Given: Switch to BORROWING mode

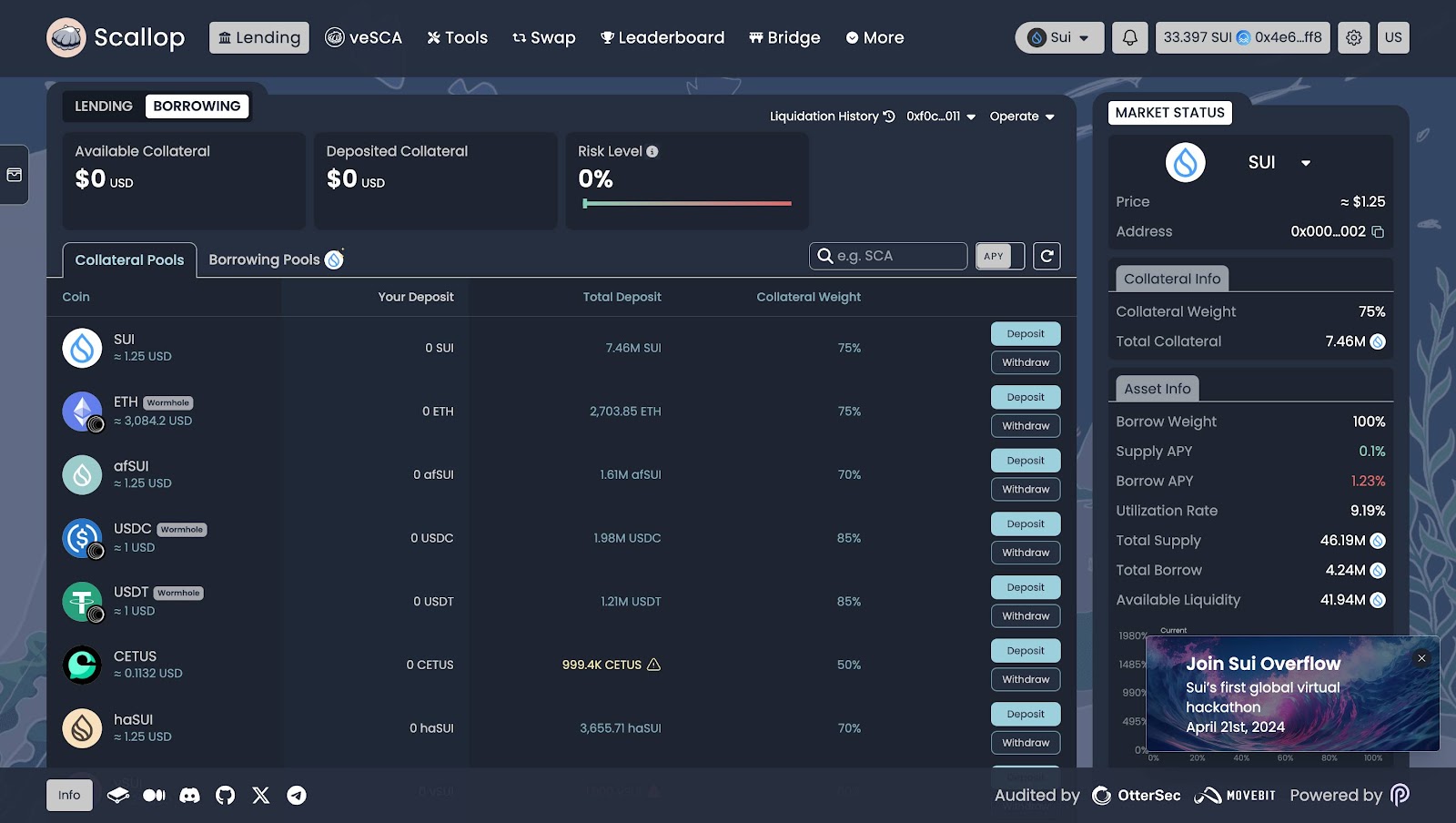Looking at the screenshot, I should click(x=197, y=107).
